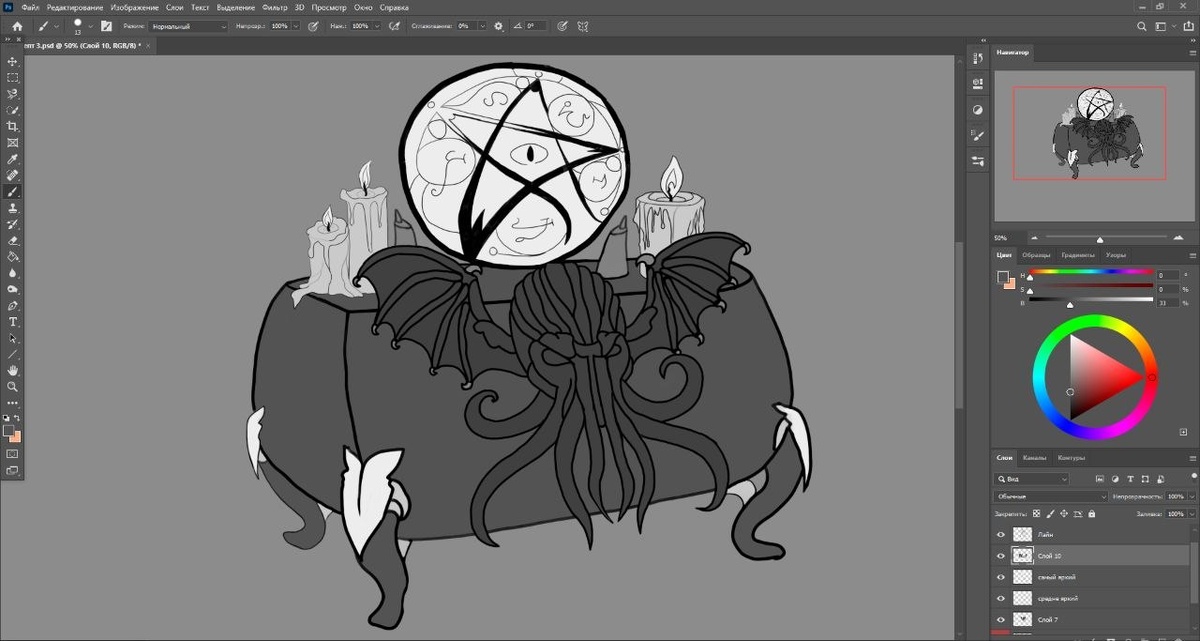Open the Справка menu
This screenshot has width=1200, height=641.
395,7
